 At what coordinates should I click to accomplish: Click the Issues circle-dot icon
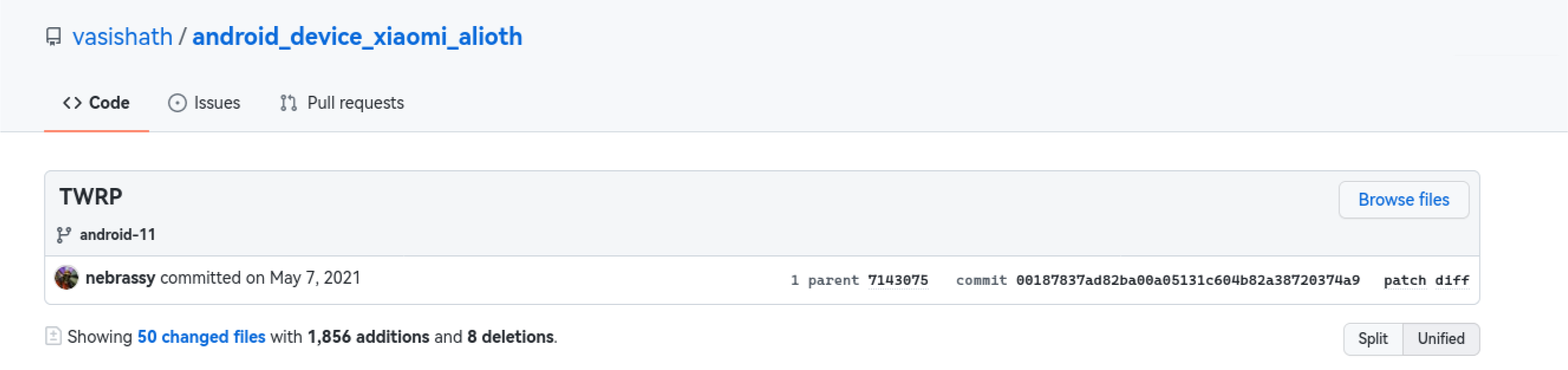177,103
